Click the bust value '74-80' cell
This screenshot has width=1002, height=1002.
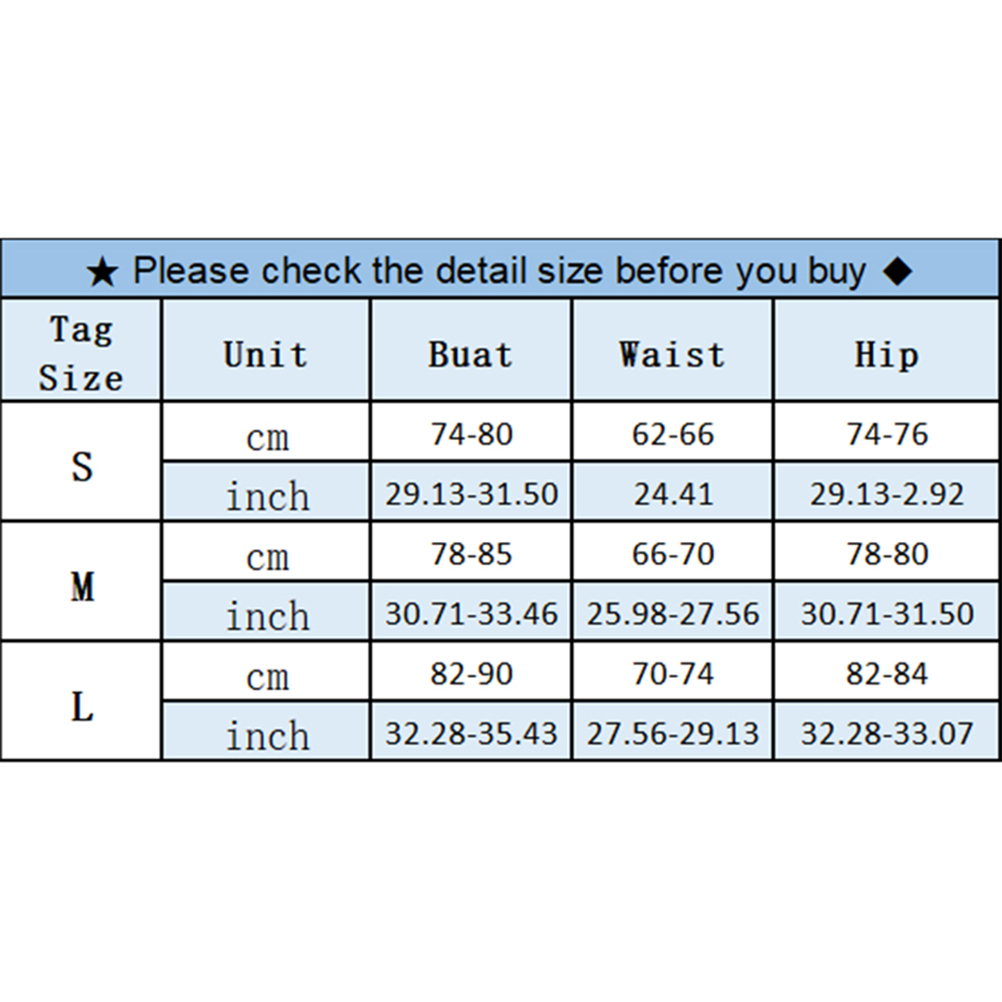(x=471, y=434)
